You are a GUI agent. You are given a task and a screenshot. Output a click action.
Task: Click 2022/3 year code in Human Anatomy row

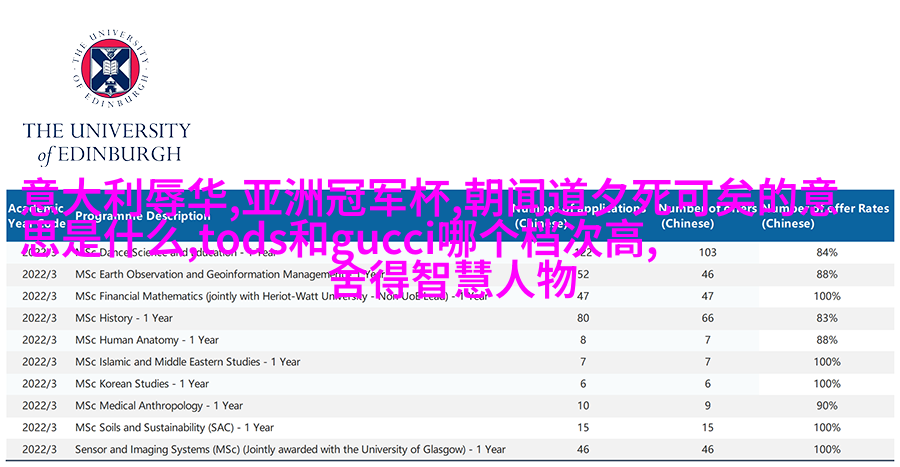(x=40, y=340)
